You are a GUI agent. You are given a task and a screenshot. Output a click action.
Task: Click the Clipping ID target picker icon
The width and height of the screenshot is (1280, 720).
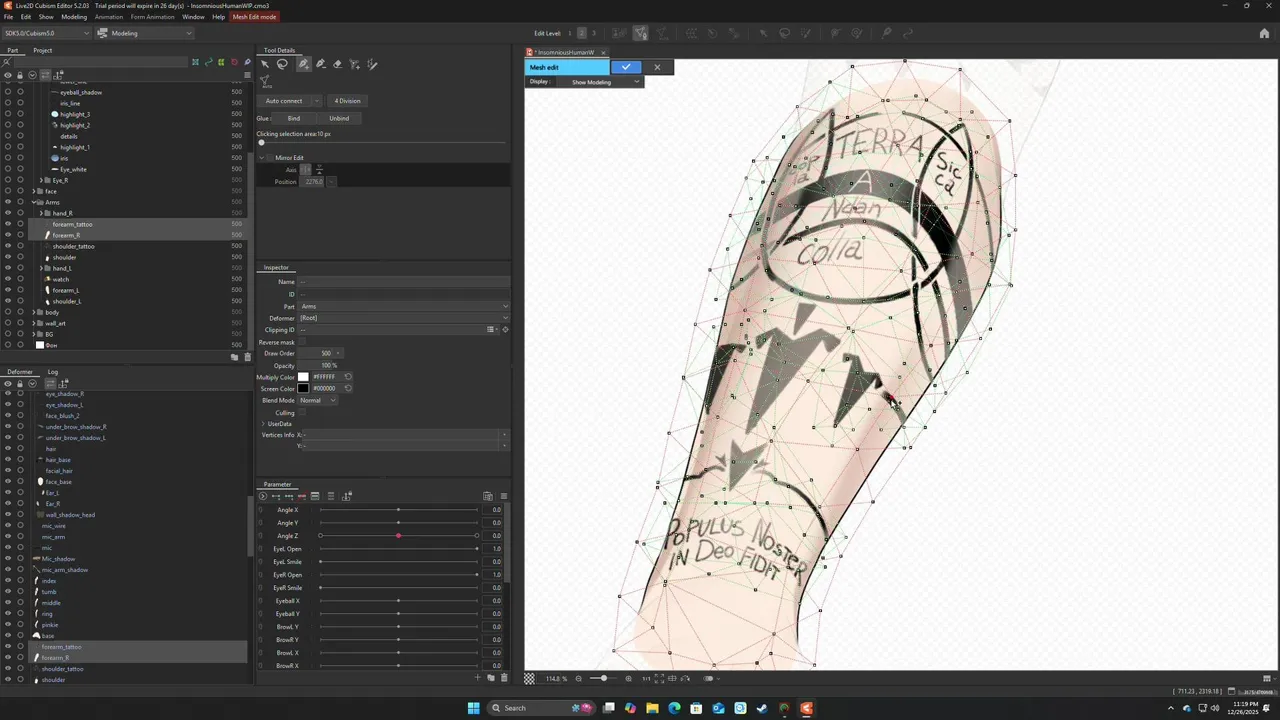[505, 330]
